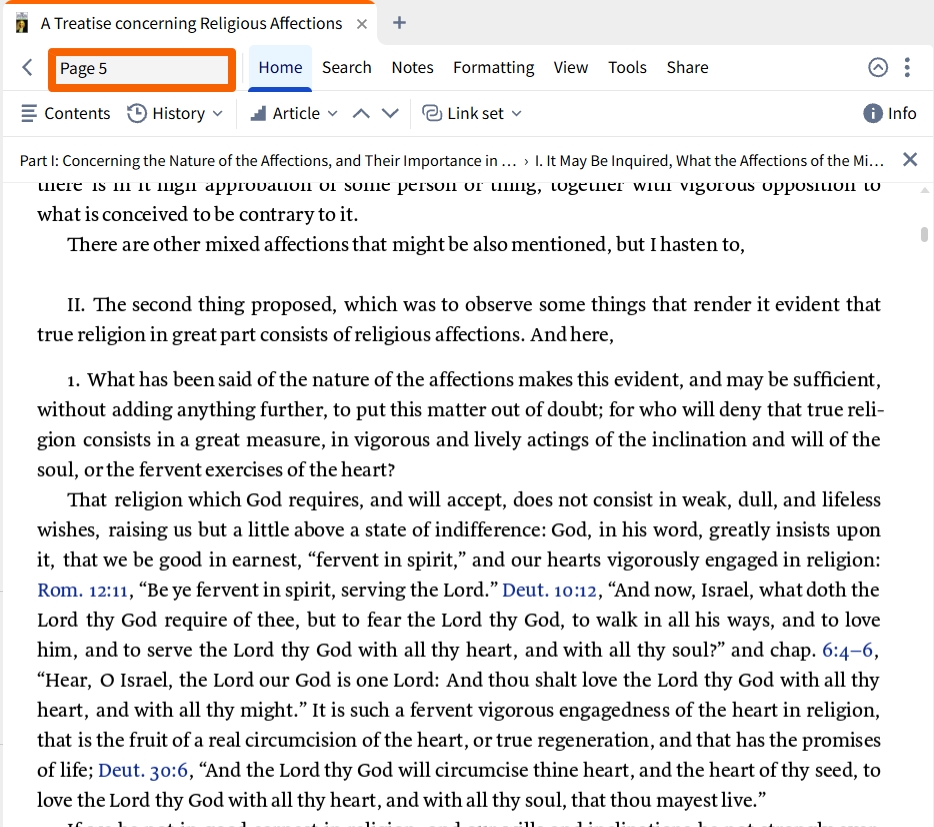Open the History button
934x827 pixels.
[x=175, y=113]
